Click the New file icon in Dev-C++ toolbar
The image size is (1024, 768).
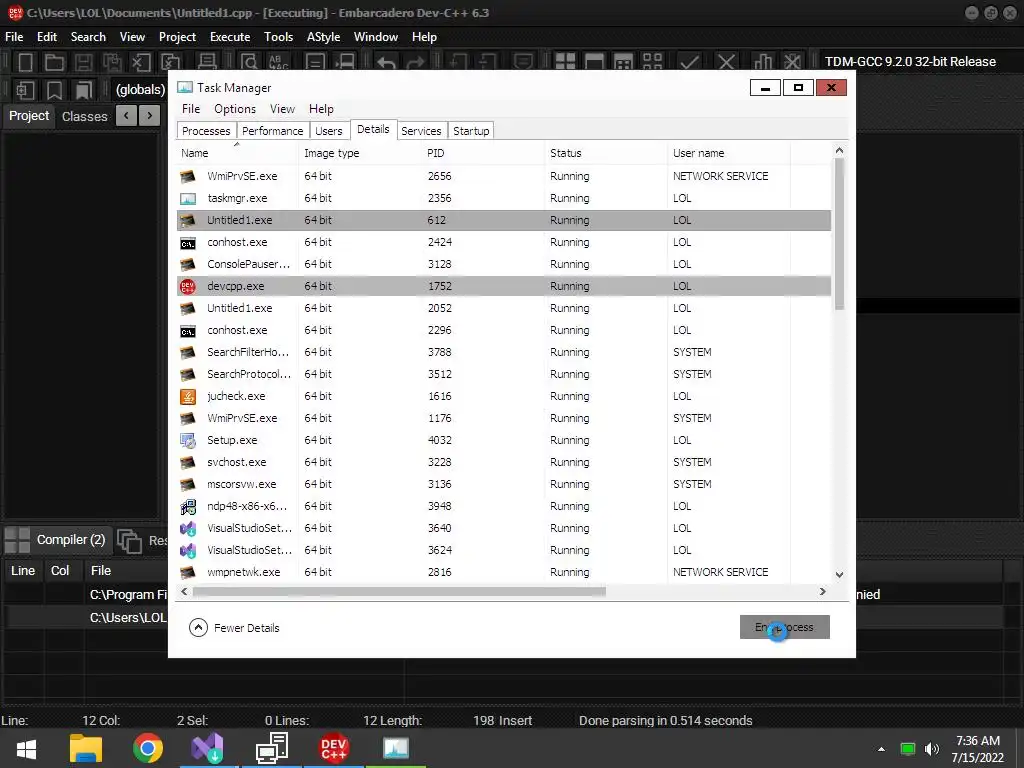25,62
